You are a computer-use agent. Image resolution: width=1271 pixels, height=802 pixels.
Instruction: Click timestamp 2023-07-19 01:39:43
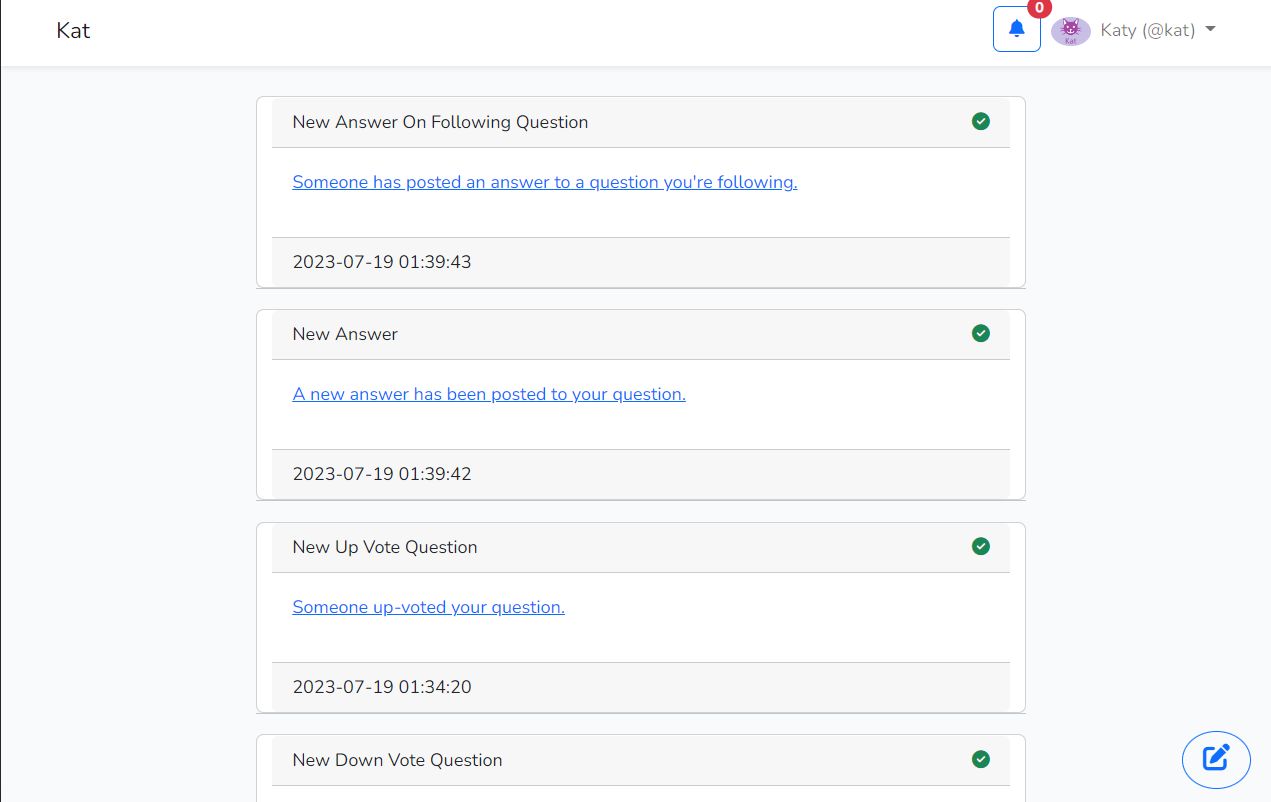click(382, 262)
